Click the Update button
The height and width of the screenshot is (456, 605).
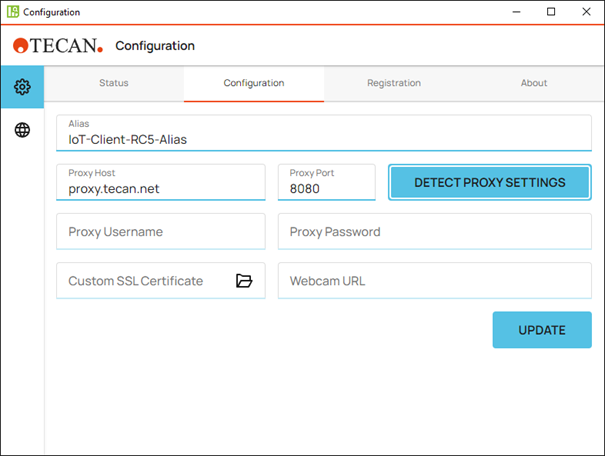[541, 330]
